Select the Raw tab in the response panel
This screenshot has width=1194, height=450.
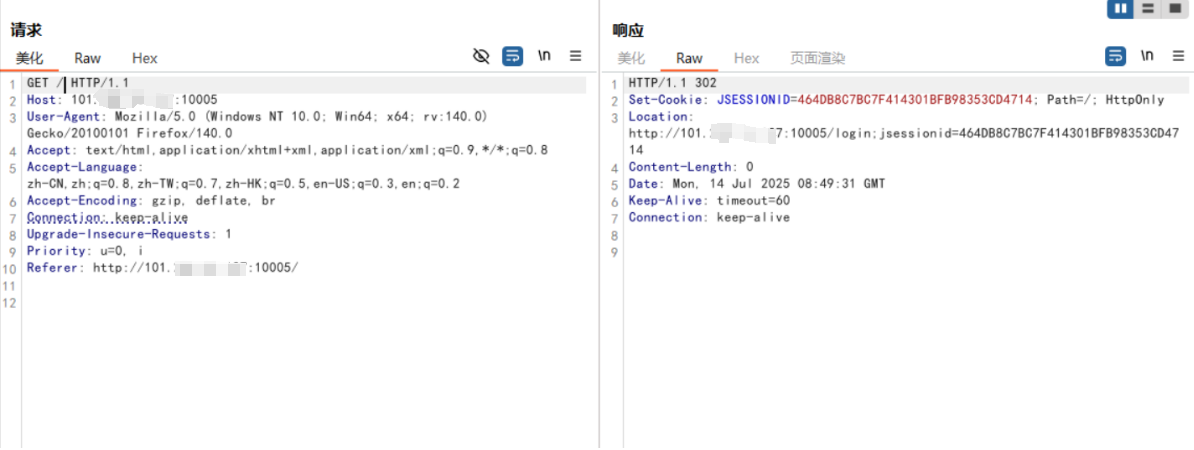coord(689,58)
